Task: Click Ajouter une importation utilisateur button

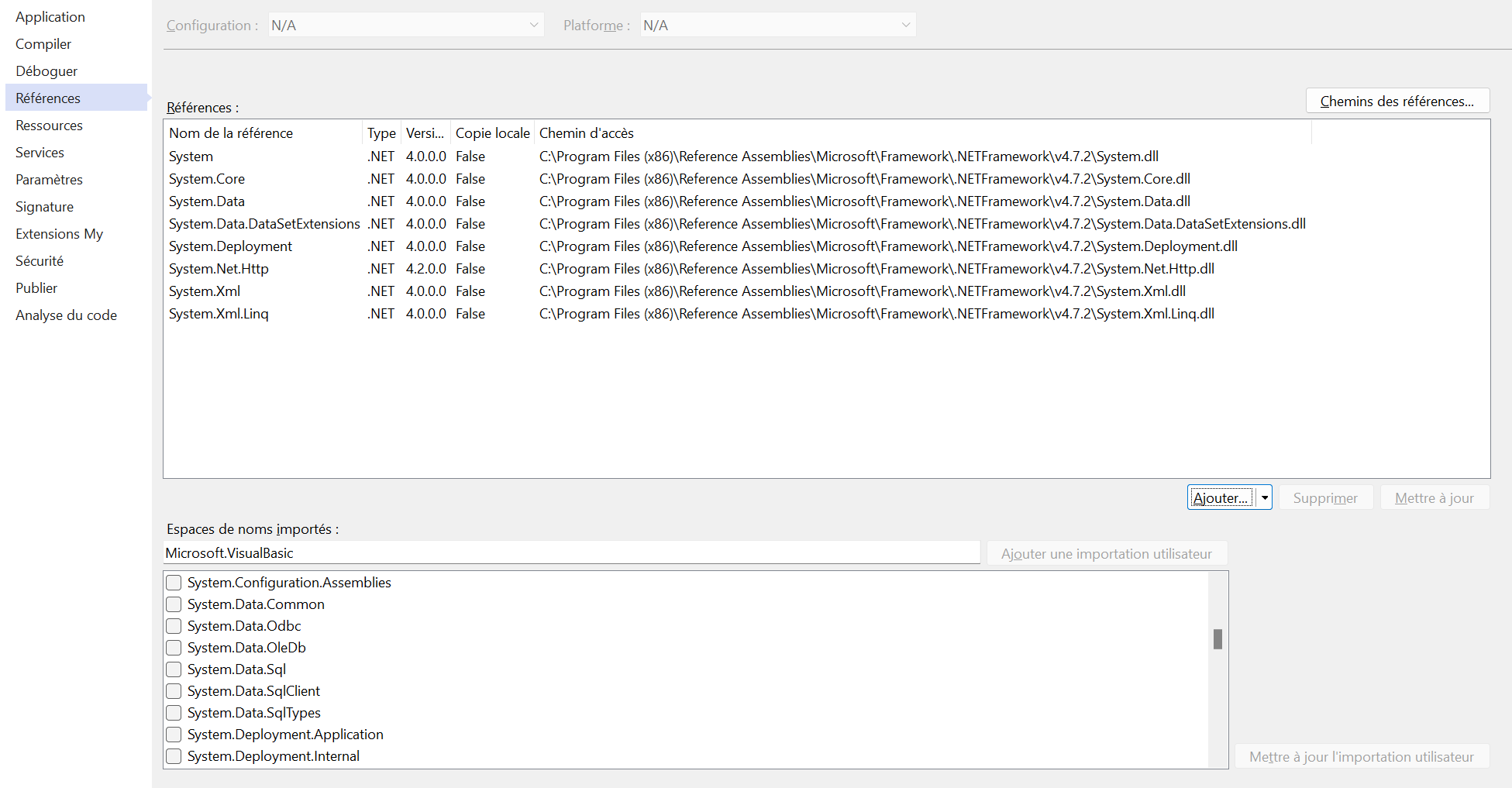Action: click(1107, 553)
